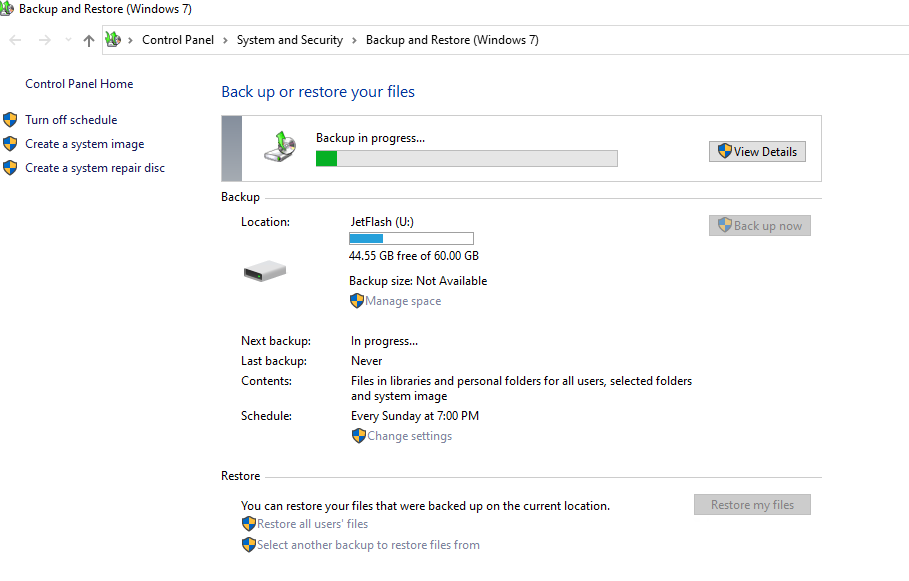Image resolution: width=909 pixels, height=581 pixels.
Task: Select the Backup and Restore (Windows 7) breadcrumb
Action: 452,40
